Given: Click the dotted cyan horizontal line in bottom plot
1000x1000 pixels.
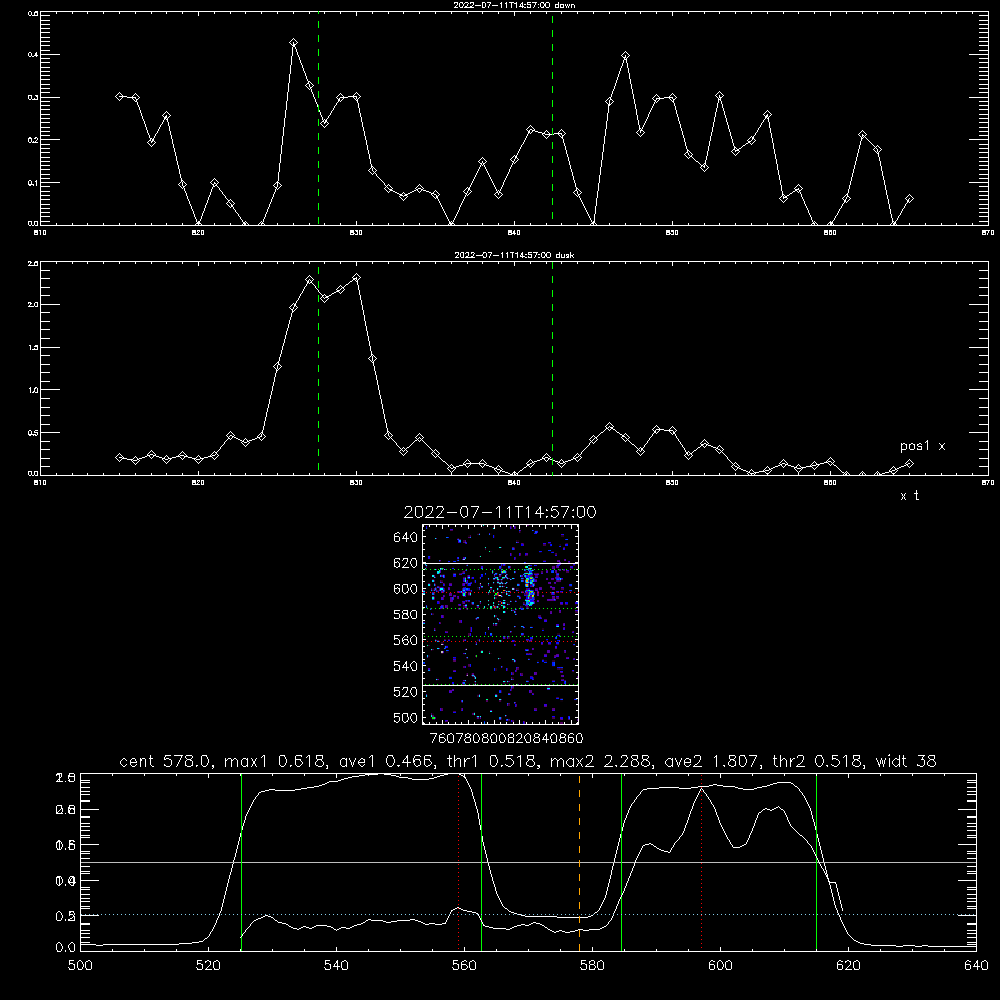Looking at the screenshot, I should (x=528, y=915).
